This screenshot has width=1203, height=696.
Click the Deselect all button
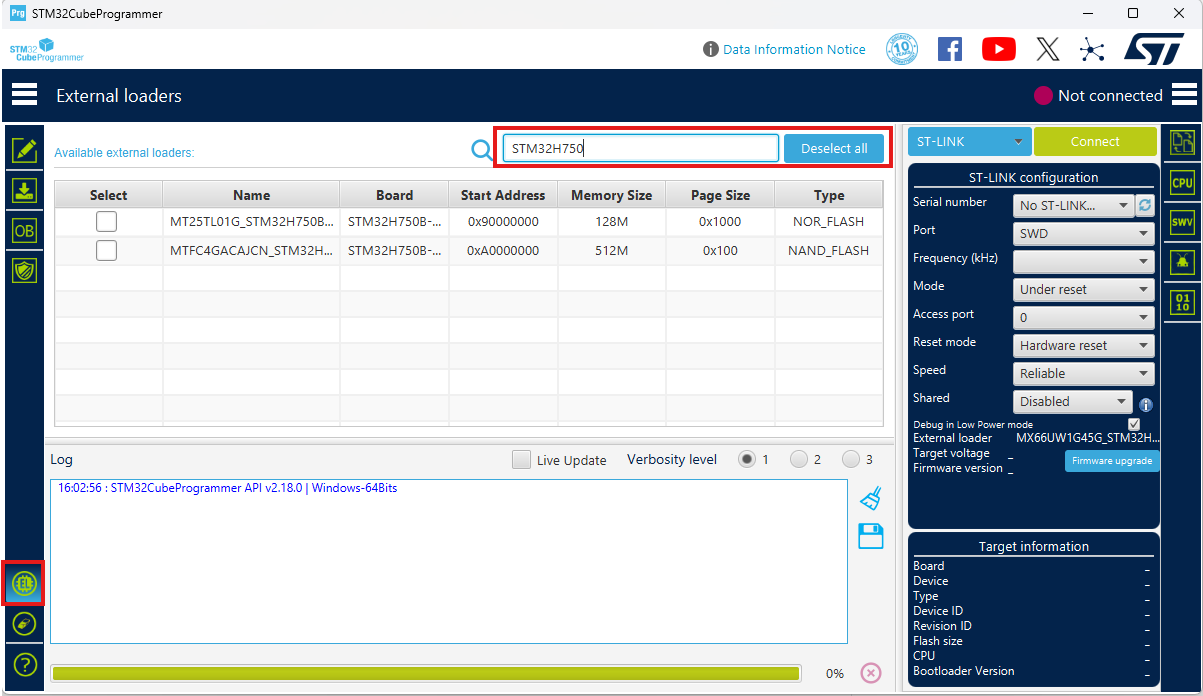(x=834, y=148)
